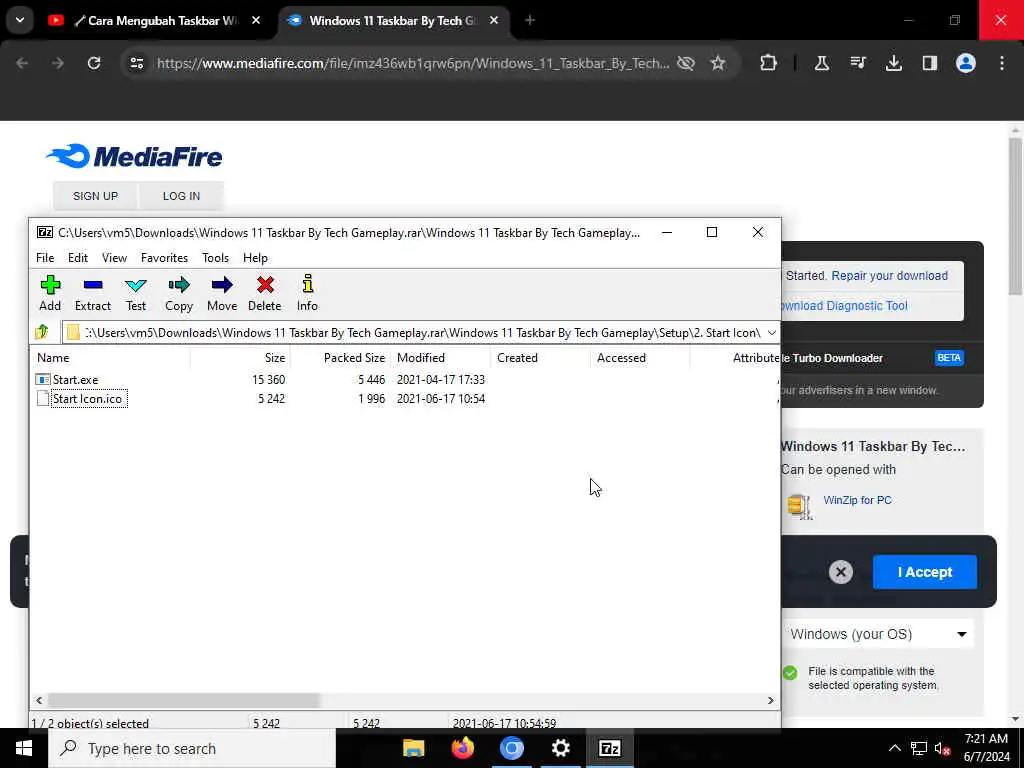
Task: Run the Test archive tool
Action: (136, 293)
